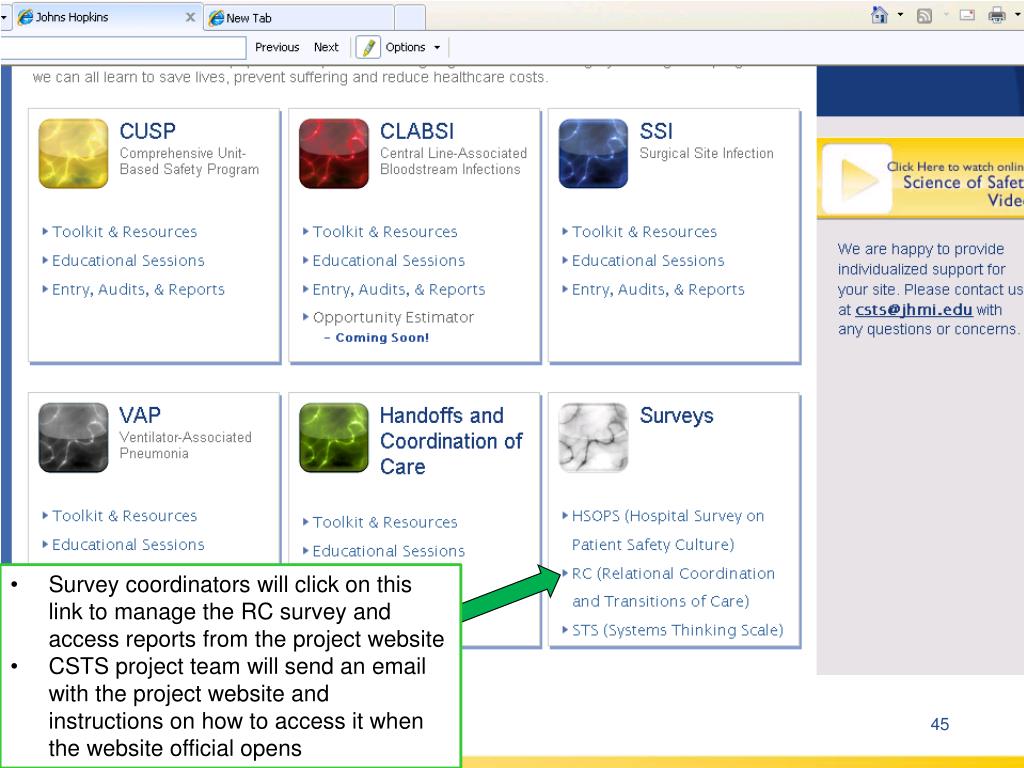Viewport: 1024px width, 768px height.
Task: Open CUSP Toolkit & Resources link
Action: [x=124, y=232]
